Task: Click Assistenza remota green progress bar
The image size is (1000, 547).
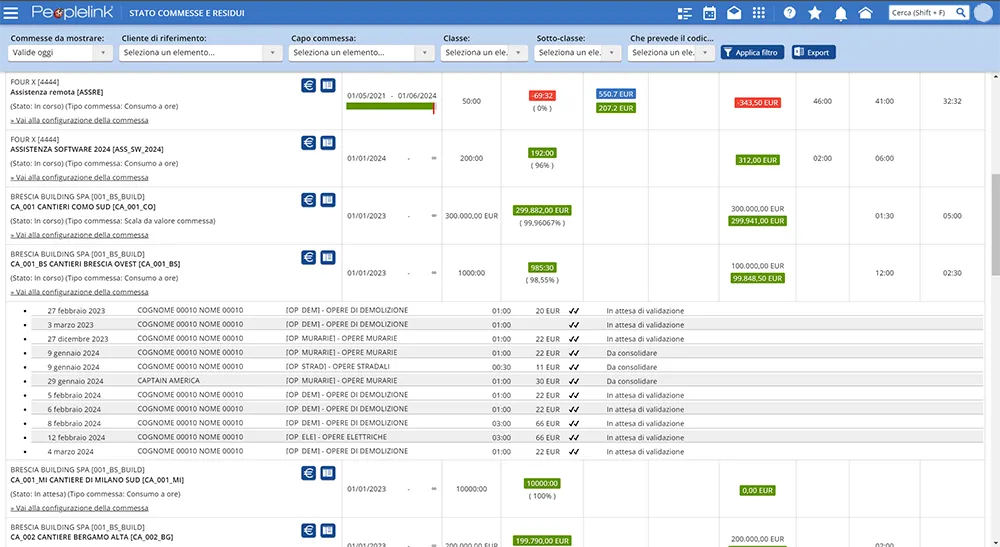Action: point(391,106)
